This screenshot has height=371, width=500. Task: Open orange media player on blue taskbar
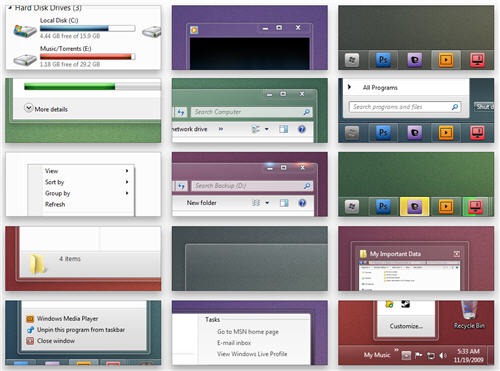(x=446, y=133)
